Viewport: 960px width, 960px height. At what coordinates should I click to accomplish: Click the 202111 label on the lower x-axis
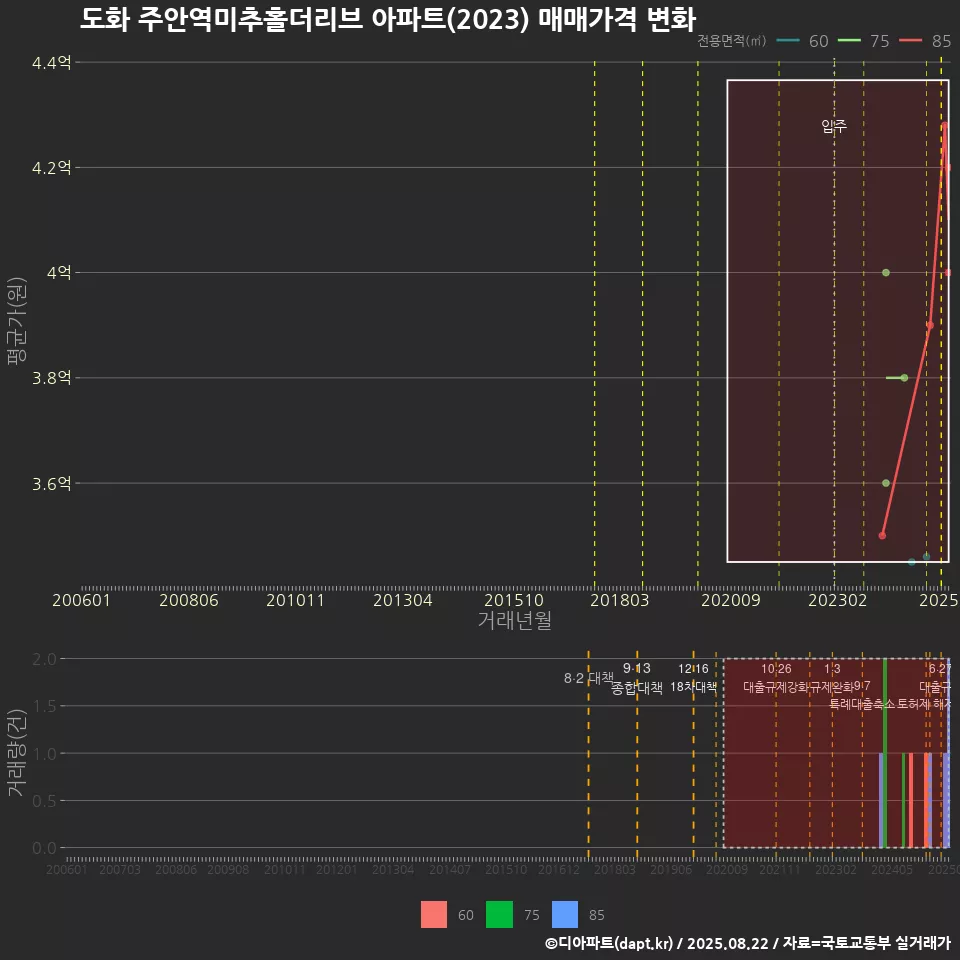click(x=779, y=869)
